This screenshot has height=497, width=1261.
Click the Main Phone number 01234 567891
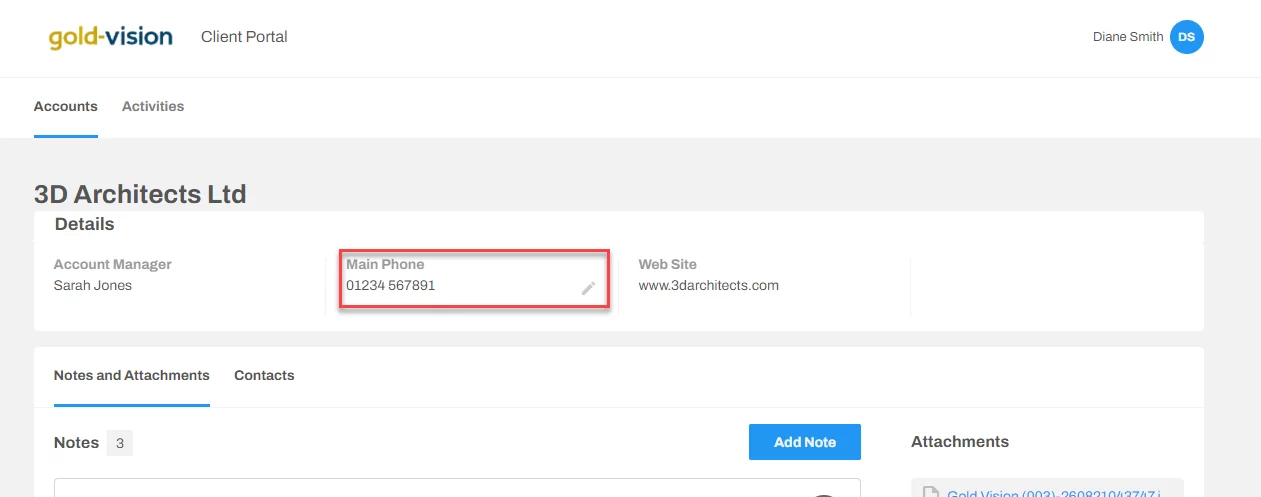tap(391, 285)
